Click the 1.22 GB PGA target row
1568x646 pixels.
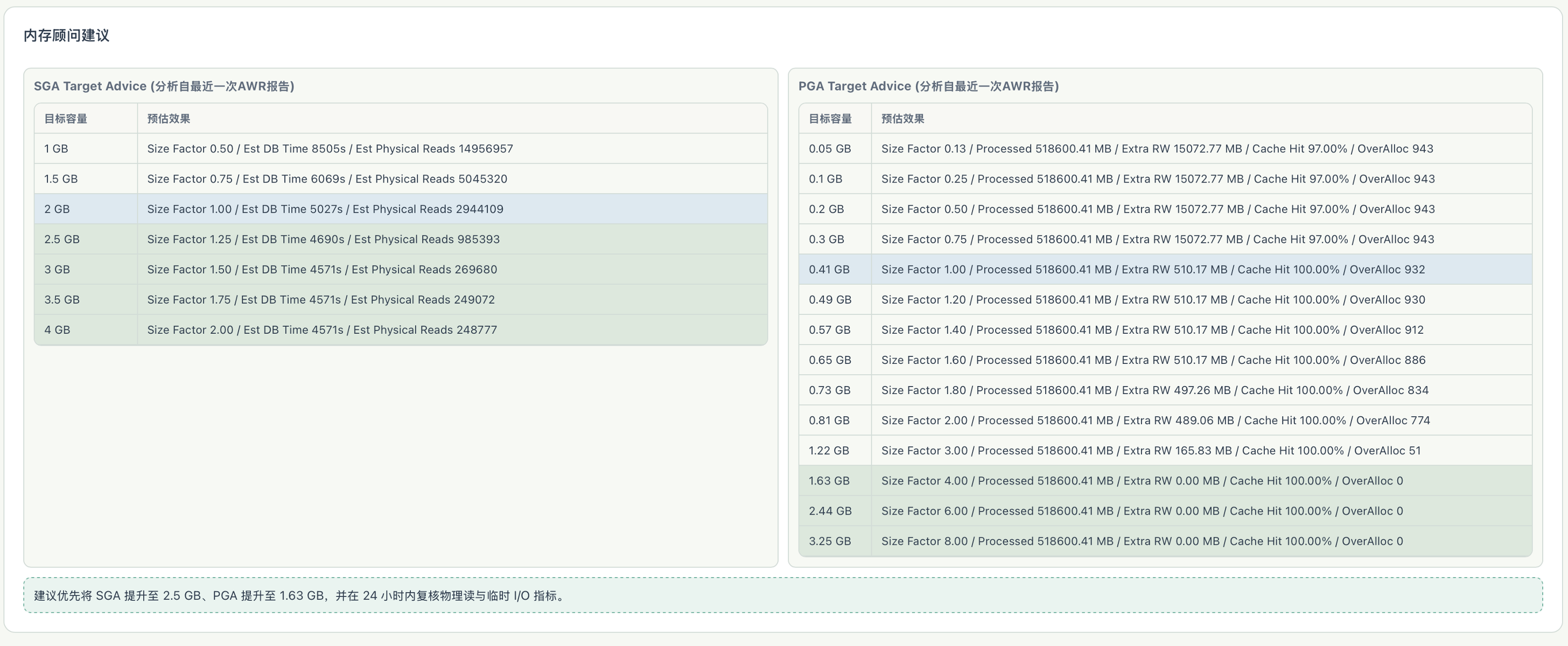pos(1165,450)
